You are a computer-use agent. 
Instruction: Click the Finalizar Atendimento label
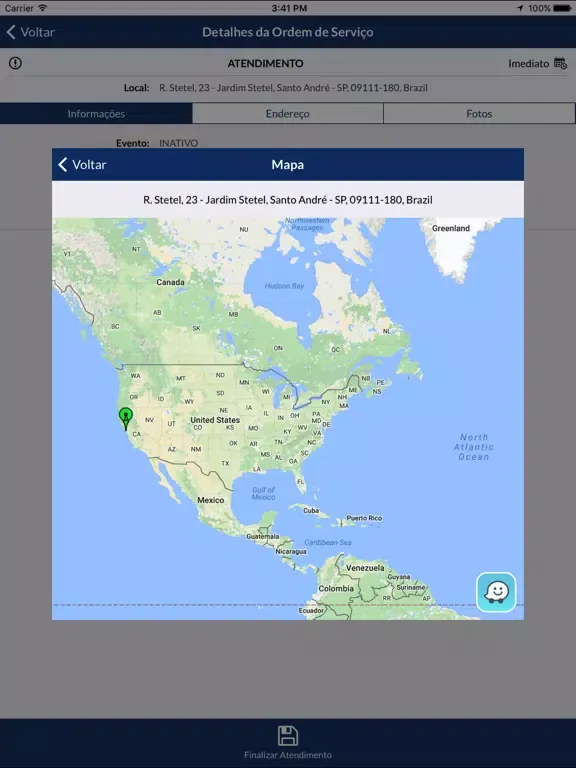click(x=288, y=755)
